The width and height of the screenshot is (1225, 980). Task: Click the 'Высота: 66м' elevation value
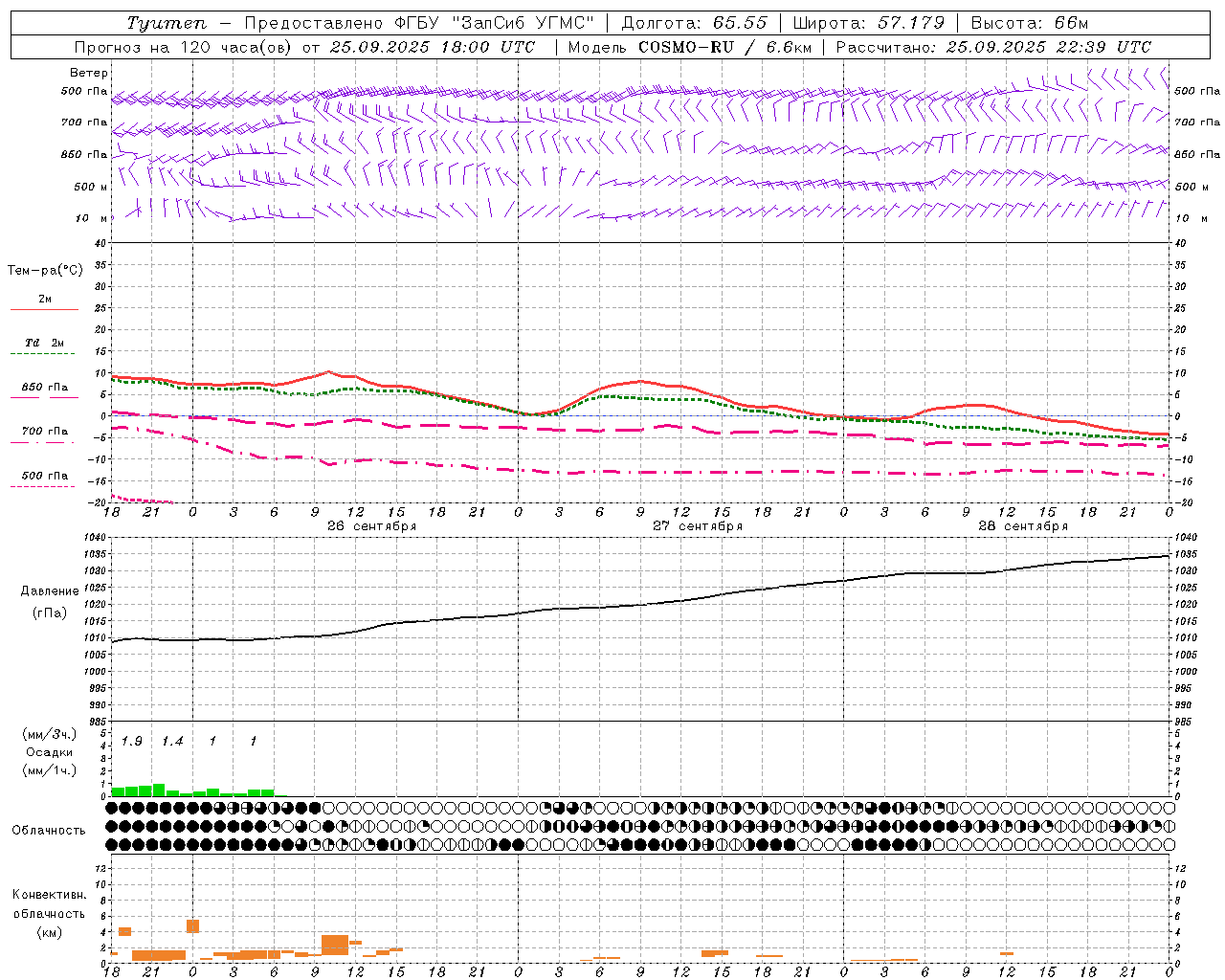pos(1030,23)
